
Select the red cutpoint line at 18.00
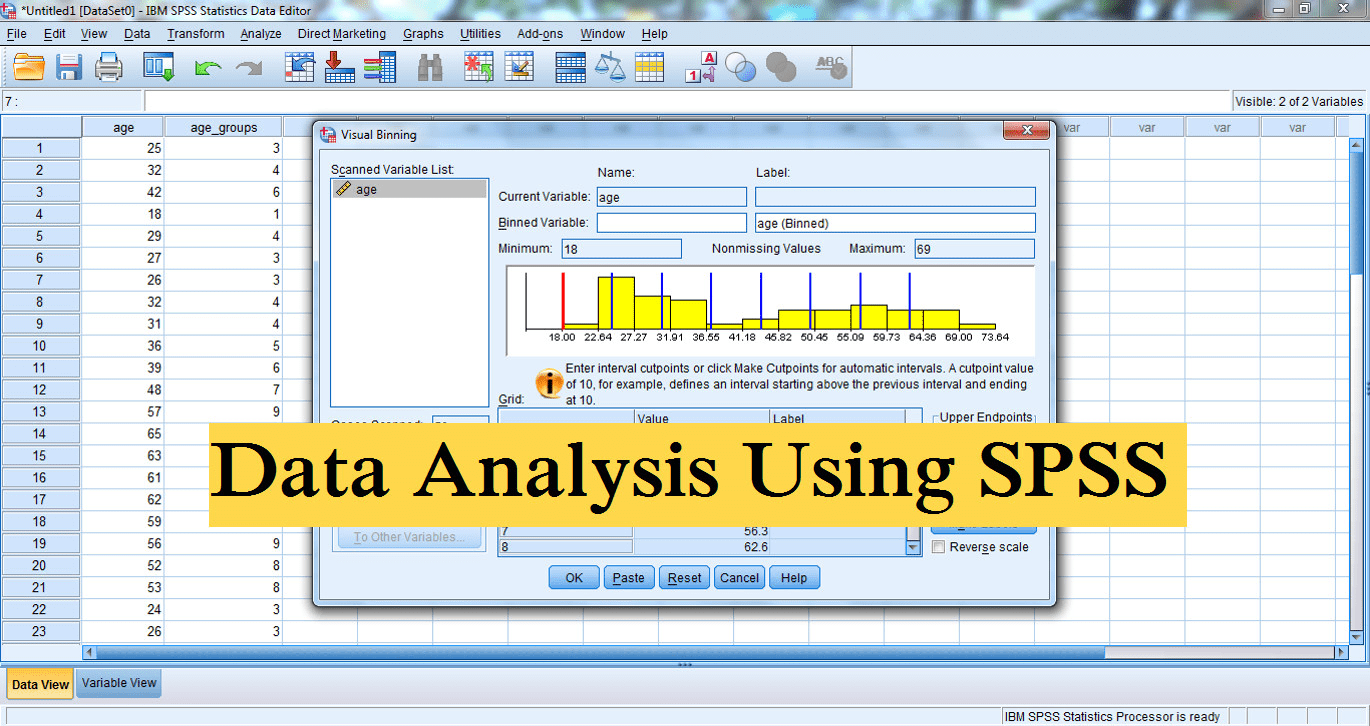563,300
